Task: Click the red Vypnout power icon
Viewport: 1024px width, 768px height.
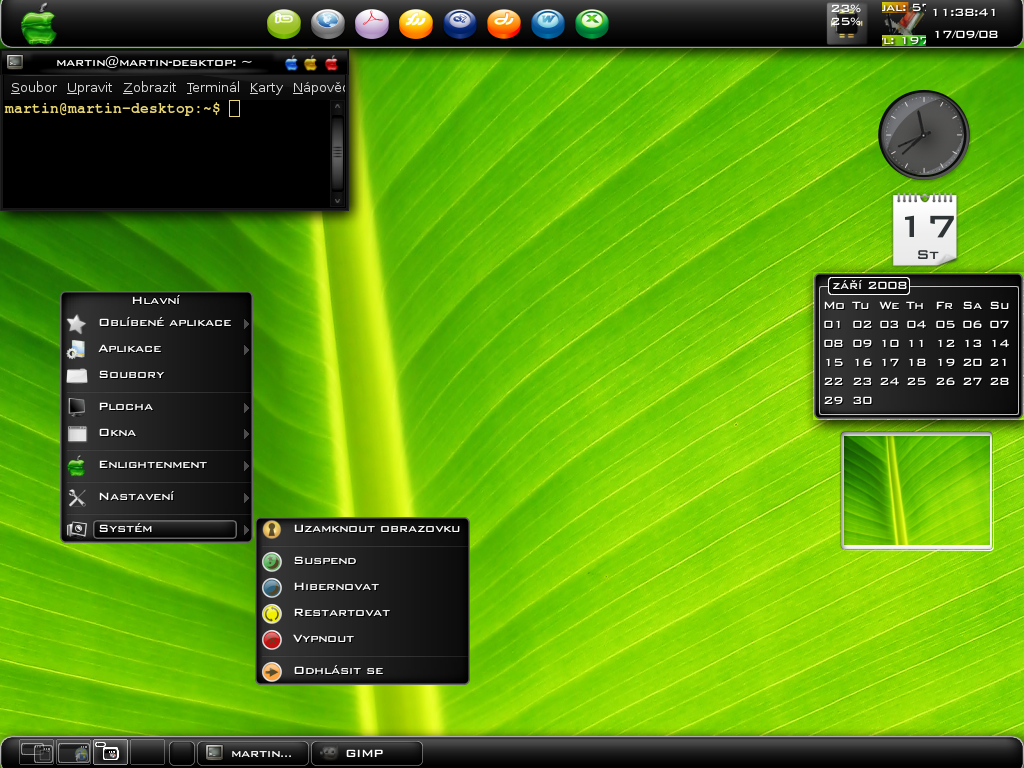Action: [x=272, y=639]
